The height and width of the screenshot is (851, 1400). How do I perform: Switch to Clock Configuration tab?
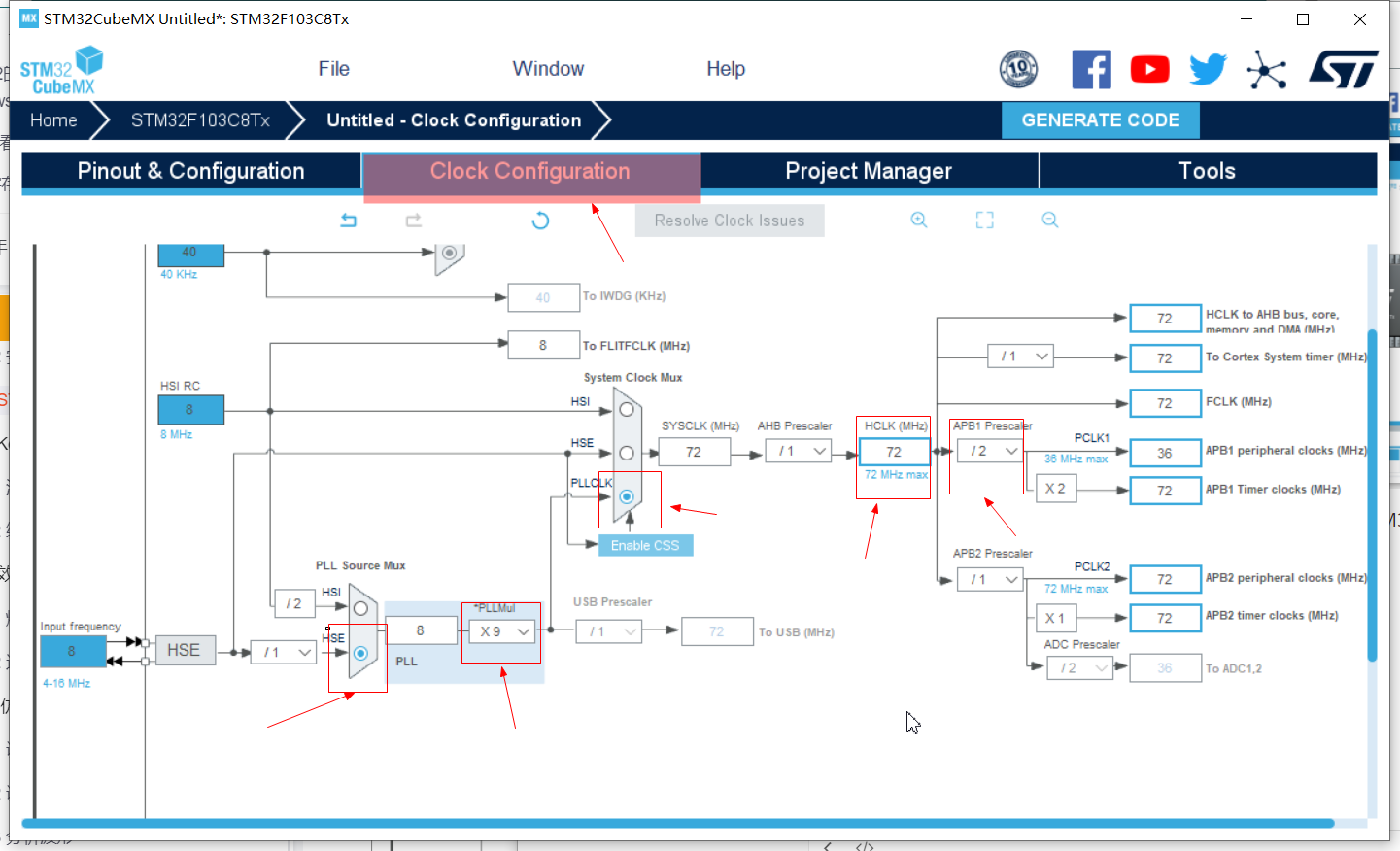pyautogui.click(x=530, y=171)
